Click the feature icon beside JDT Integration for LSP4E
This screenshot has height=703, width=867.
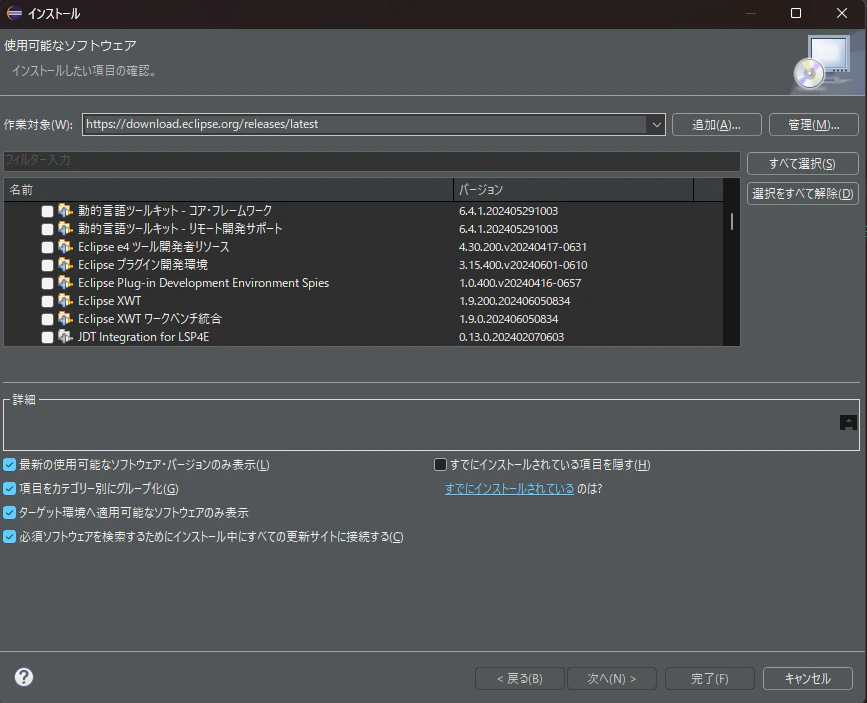[65, 337]
